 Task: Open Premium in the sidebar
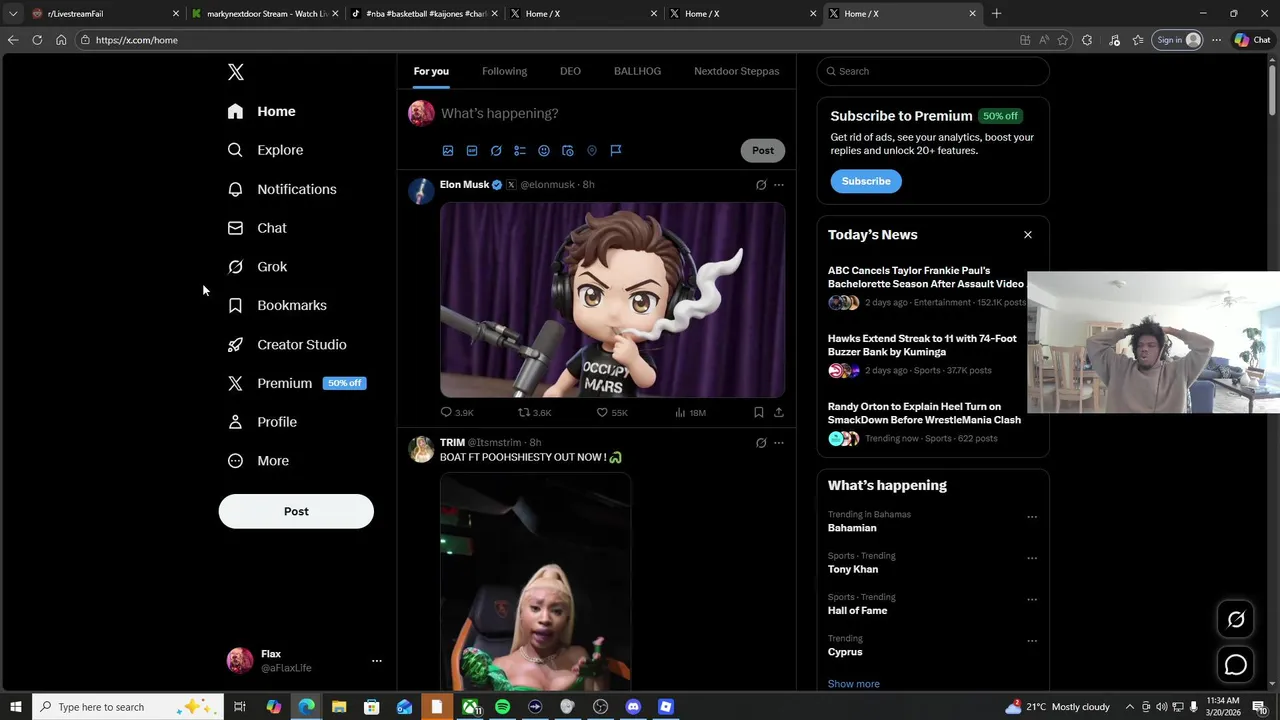(297, 383)
